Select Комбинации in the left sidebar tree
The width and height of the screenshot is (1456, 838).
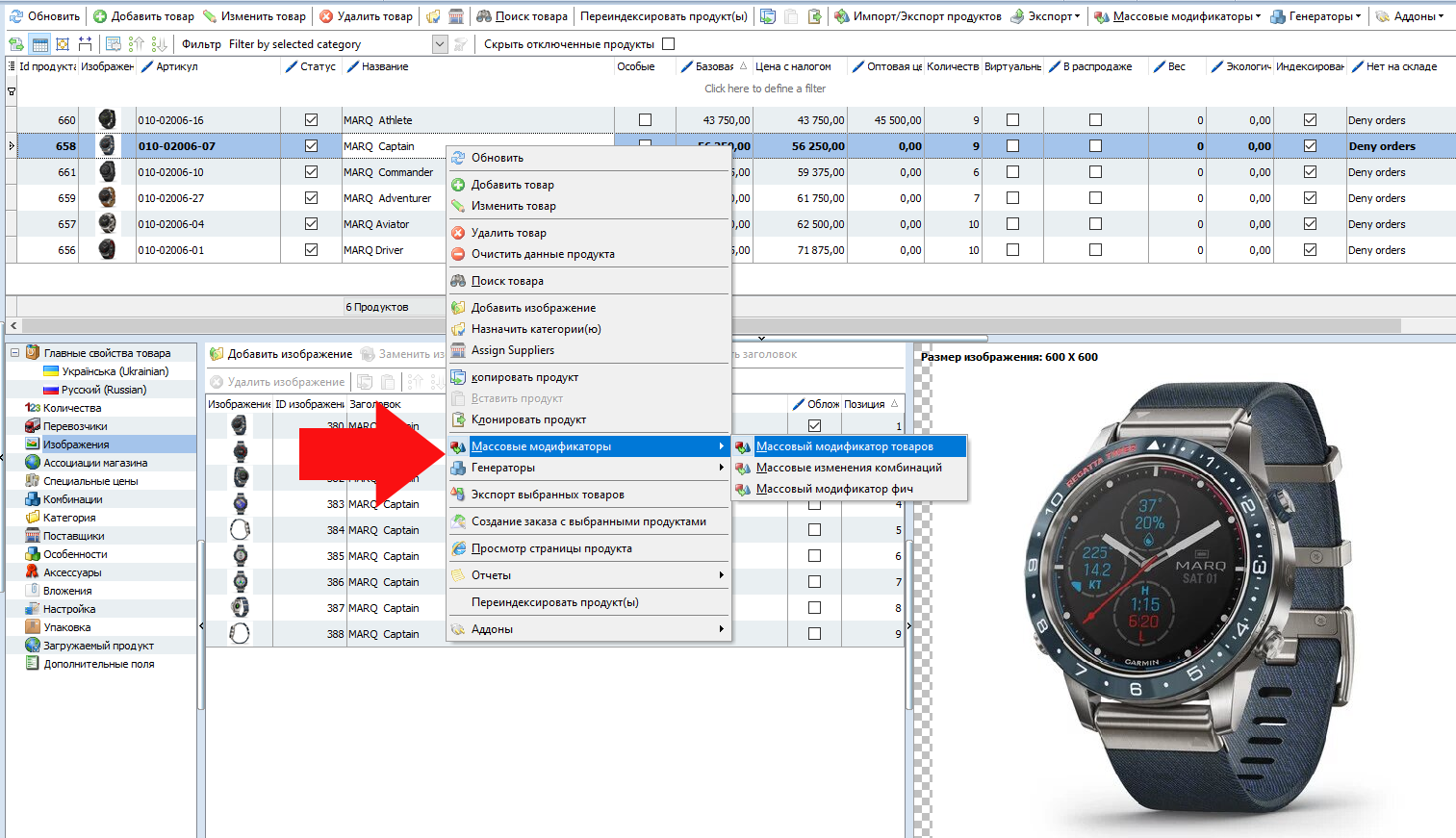point(72,499)
